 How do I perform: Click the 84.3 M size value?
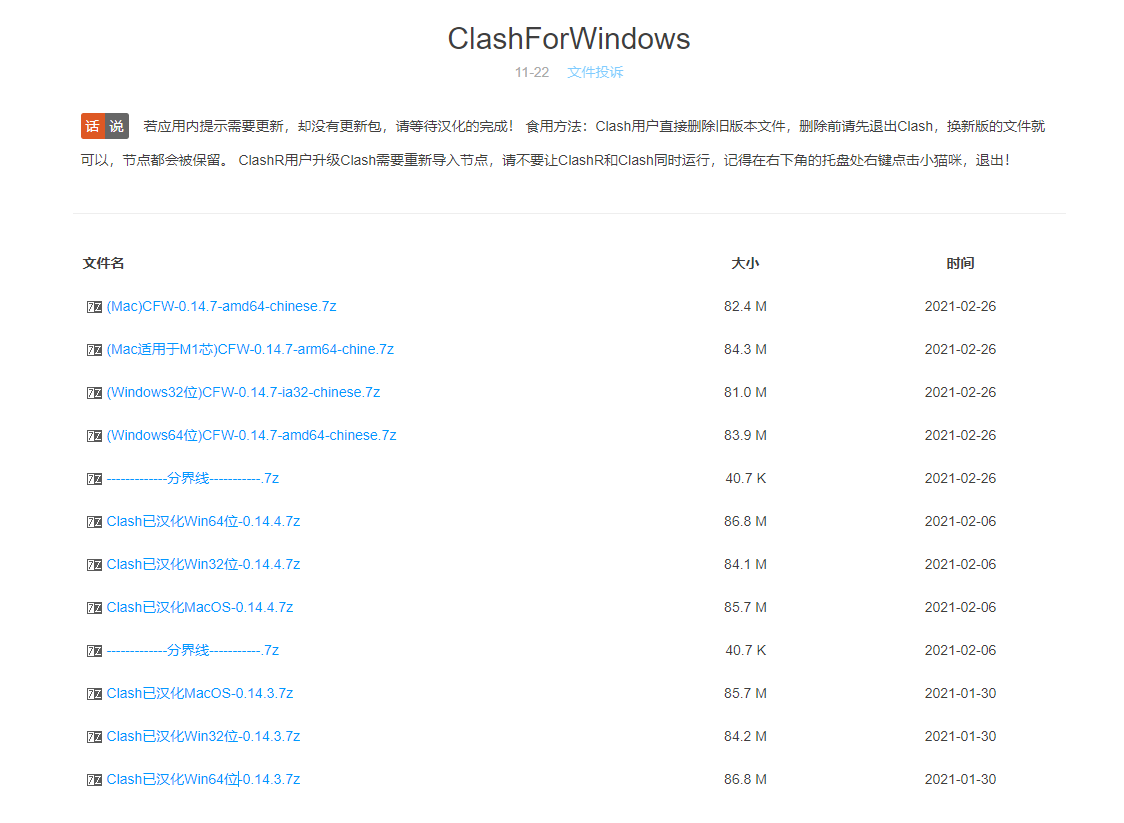point(746,349)
